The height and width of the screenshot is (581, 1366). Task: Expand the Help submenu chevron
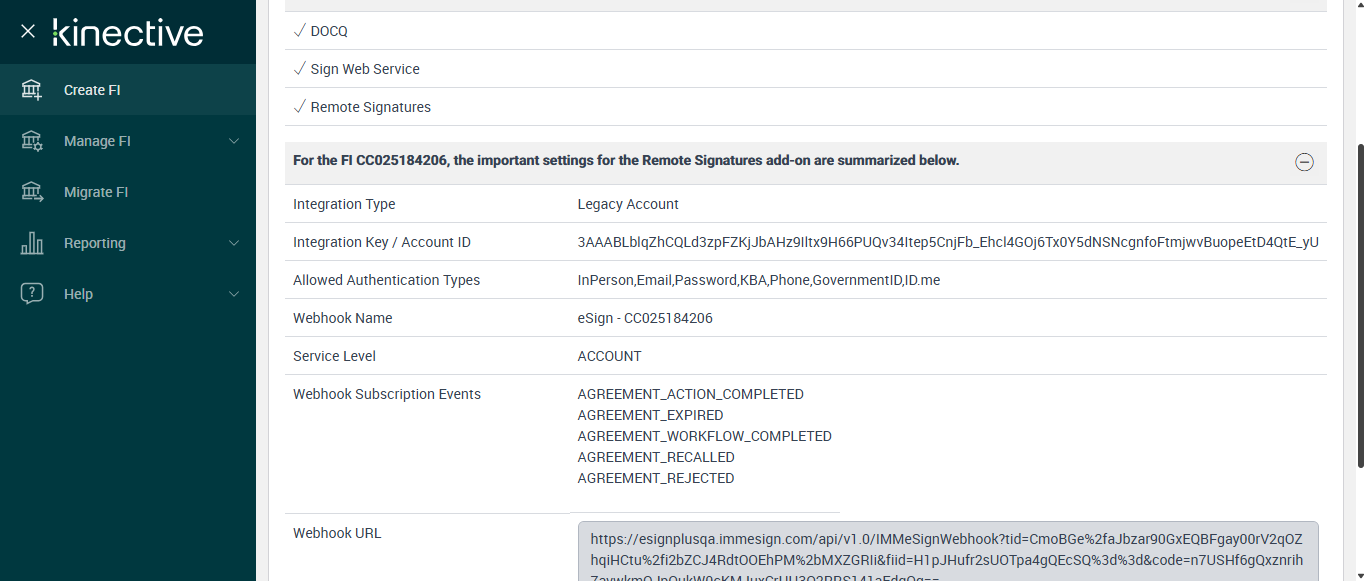234,294
